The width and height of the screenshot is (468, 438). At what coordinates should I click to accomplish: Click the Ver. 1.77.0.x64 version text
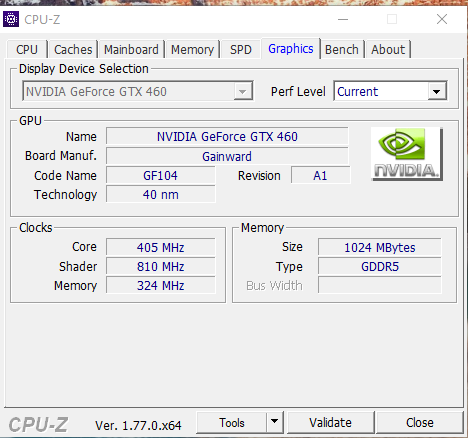(138, 425)
